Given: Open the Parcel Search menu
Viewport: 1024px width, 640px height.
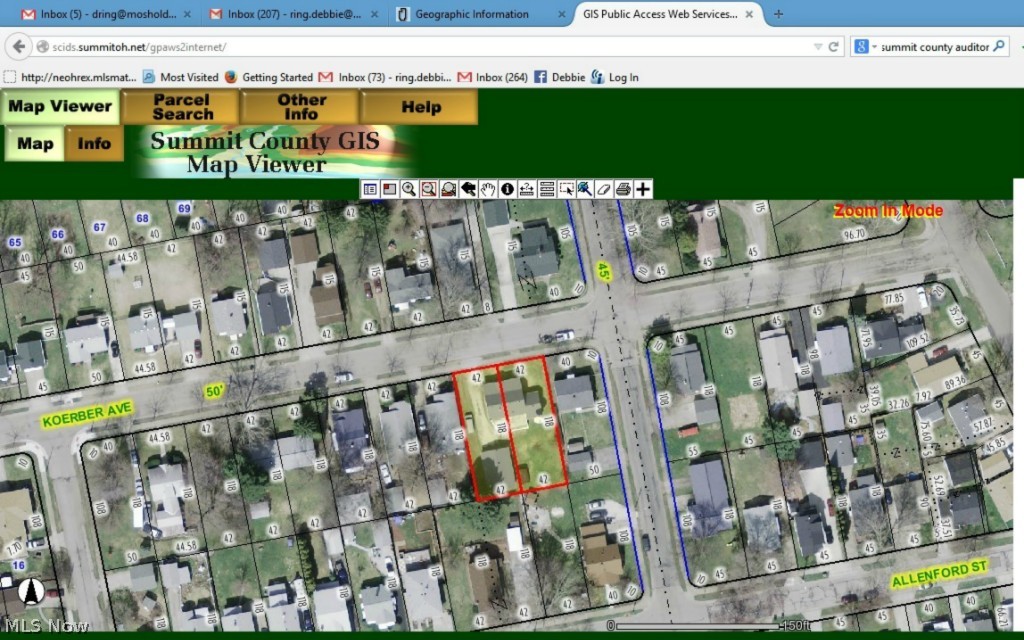Looking at the screenshot, I should tap(181, 107).
